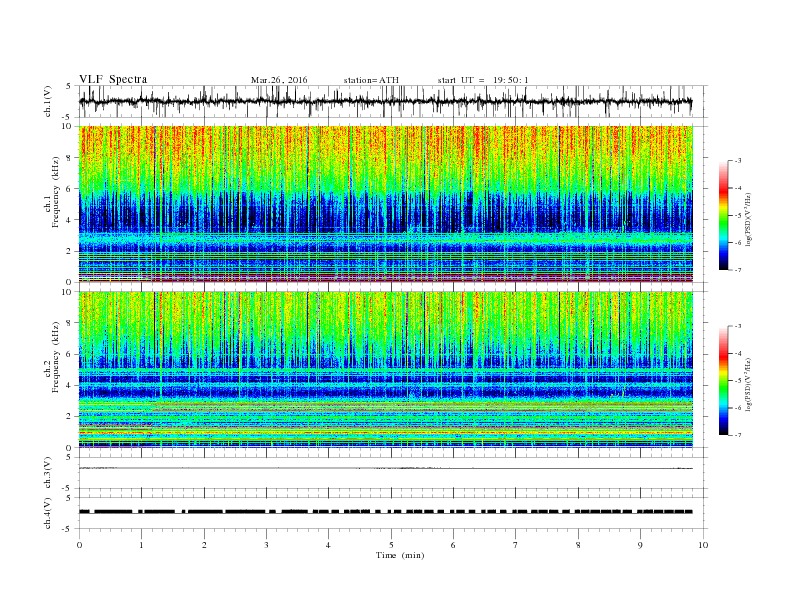The image size is (792, 612).
Task: Click the '-7' label on ch.2 colorbar
Action: [x=738, y=435]
